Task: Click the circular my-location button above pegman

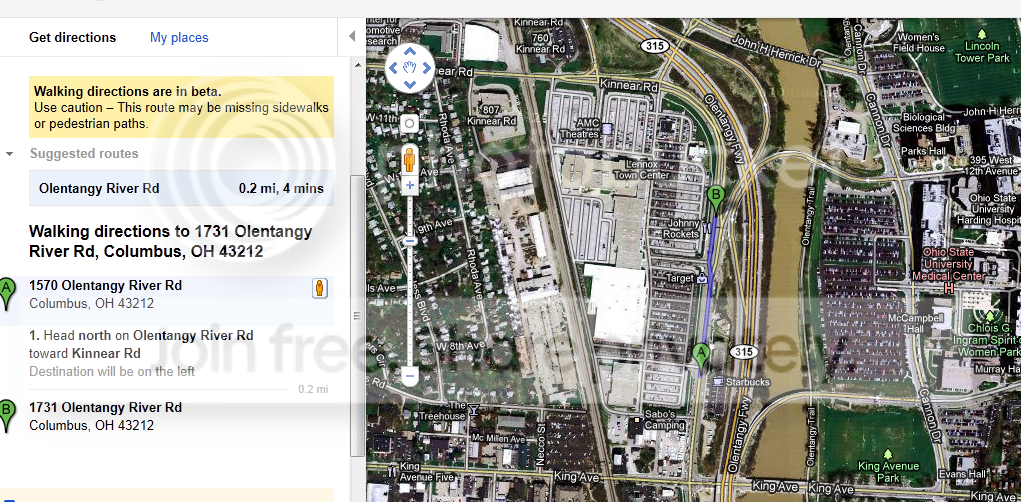Action: click(409, 123)
